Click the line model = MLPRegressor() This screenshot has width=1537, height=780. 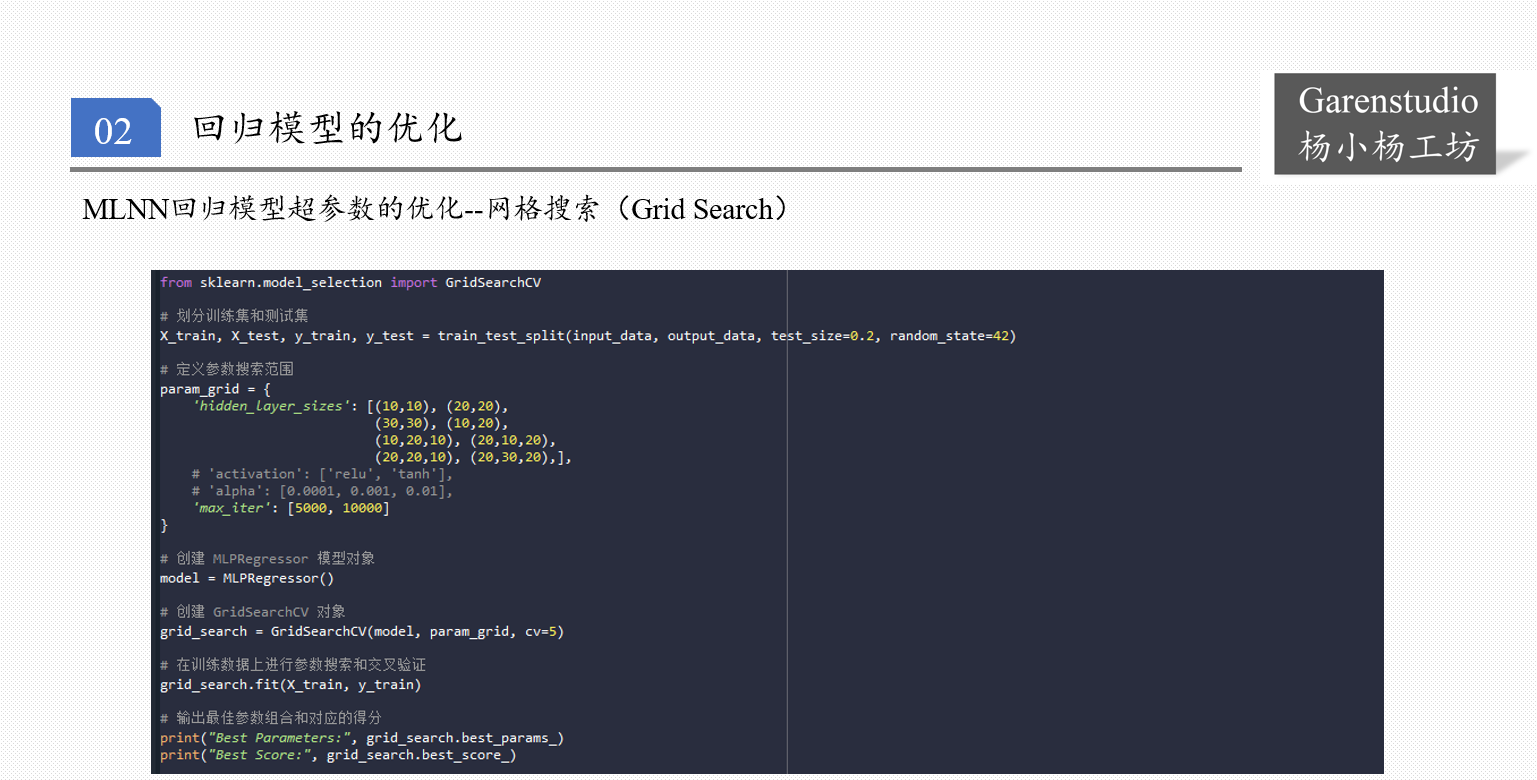247,578
